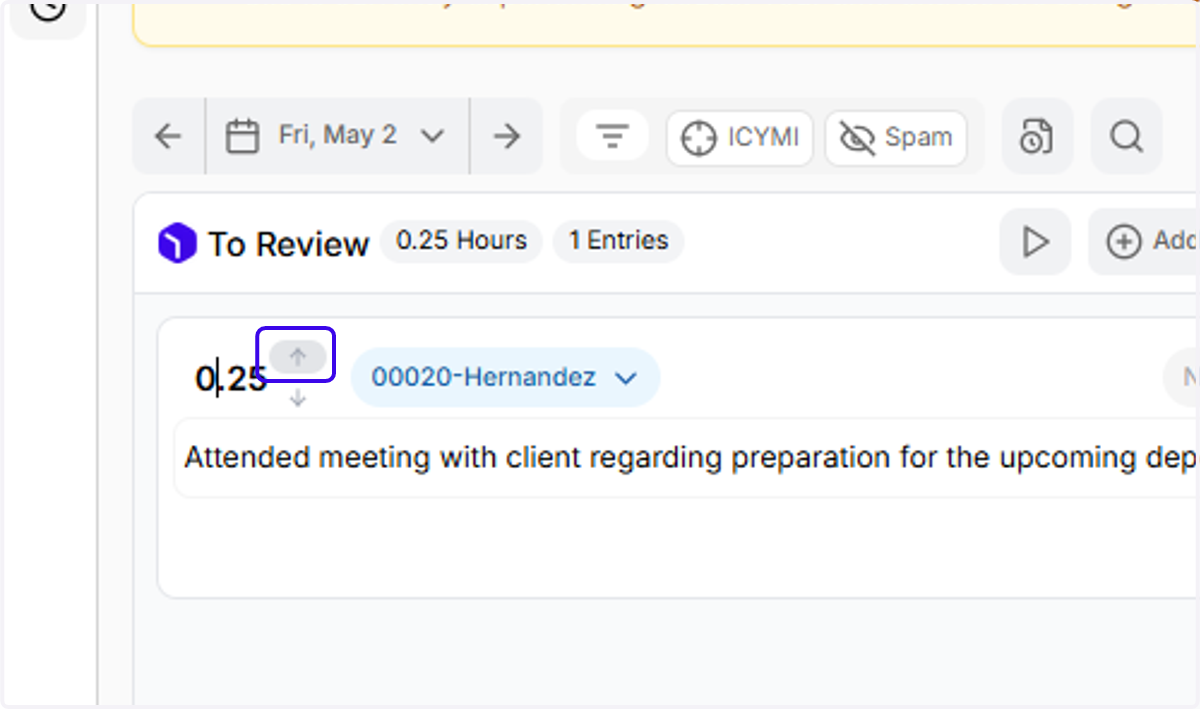Image resolution: width=1200 pixels, height=709 pixels.
Task: Go to the next day arrow
Action: tap(507, 136)
